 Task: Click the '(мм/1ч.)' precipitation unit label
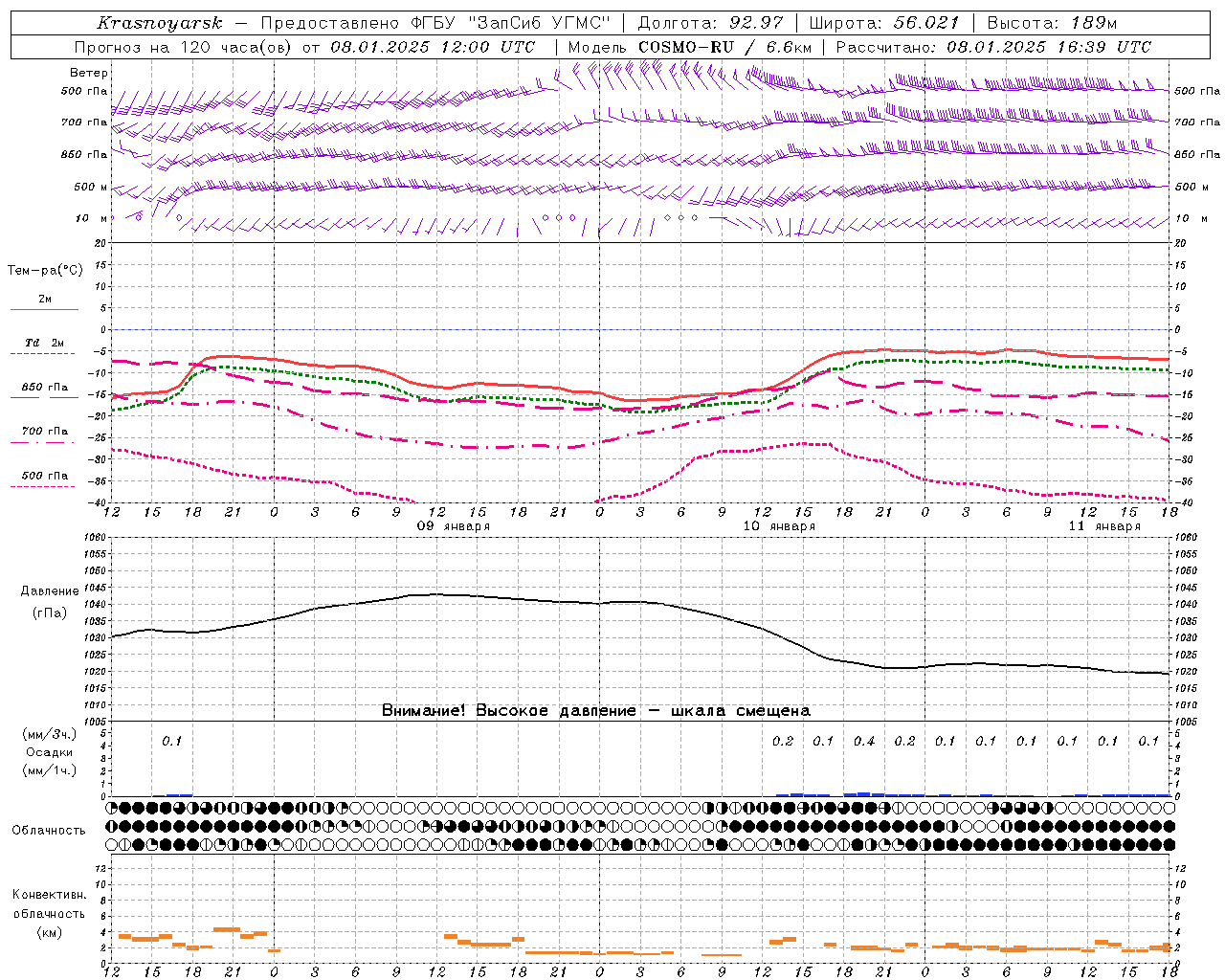(x=50, y=770)
